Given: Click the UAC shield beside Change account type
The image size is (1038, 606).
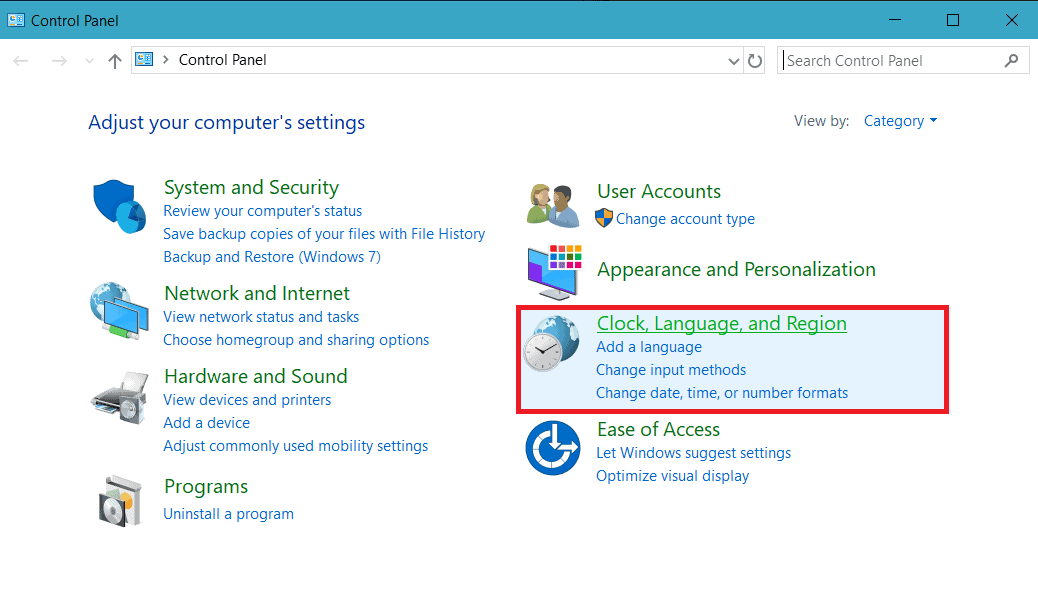Looking at the screenshot, I should (604, 218).
